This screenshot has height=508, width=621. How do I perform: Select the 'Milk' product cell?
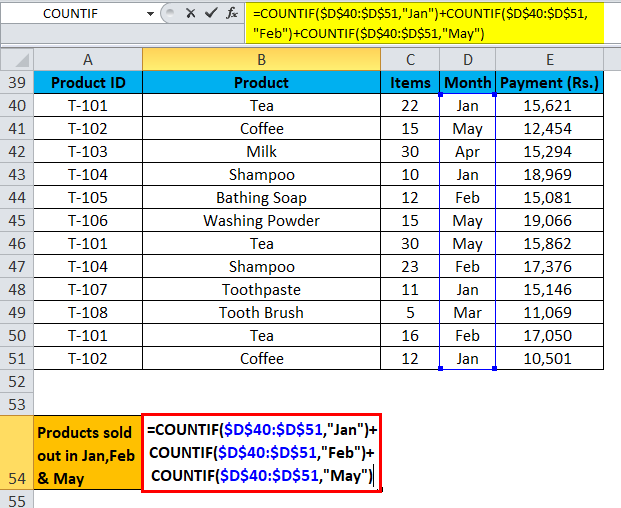pos(261,151)
